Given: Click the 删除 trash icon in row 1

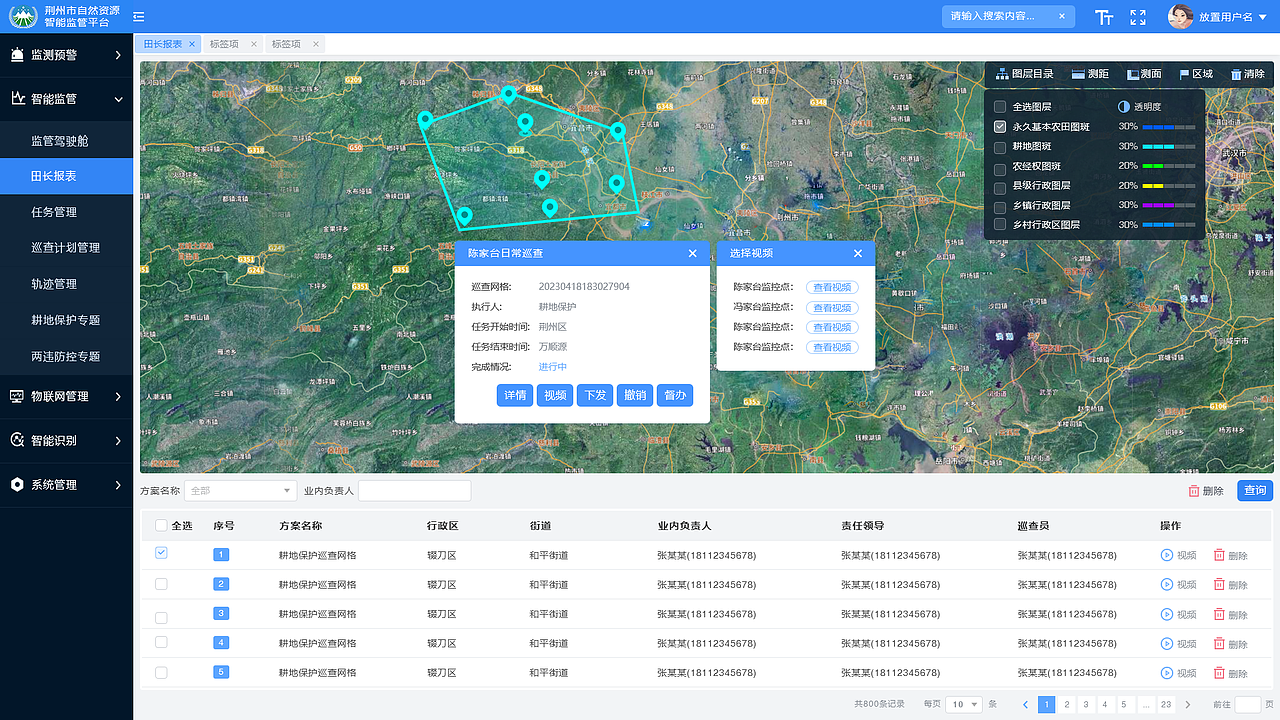Looking at the screenshot, I should (1219, 555).
